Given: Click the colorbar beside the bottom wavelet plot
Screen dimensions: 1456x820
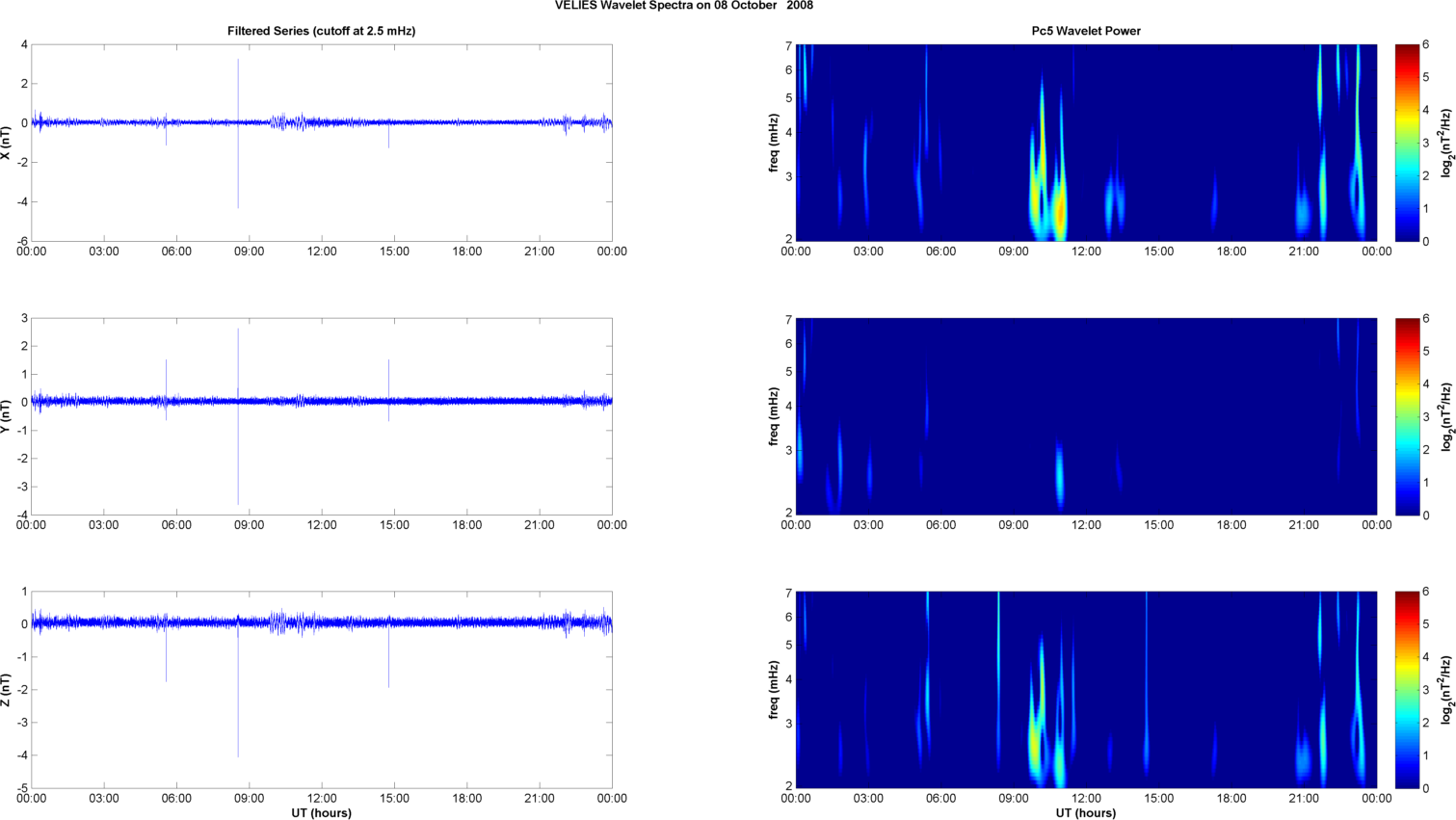Looking at the screenshot, I should pos(1407,690).
